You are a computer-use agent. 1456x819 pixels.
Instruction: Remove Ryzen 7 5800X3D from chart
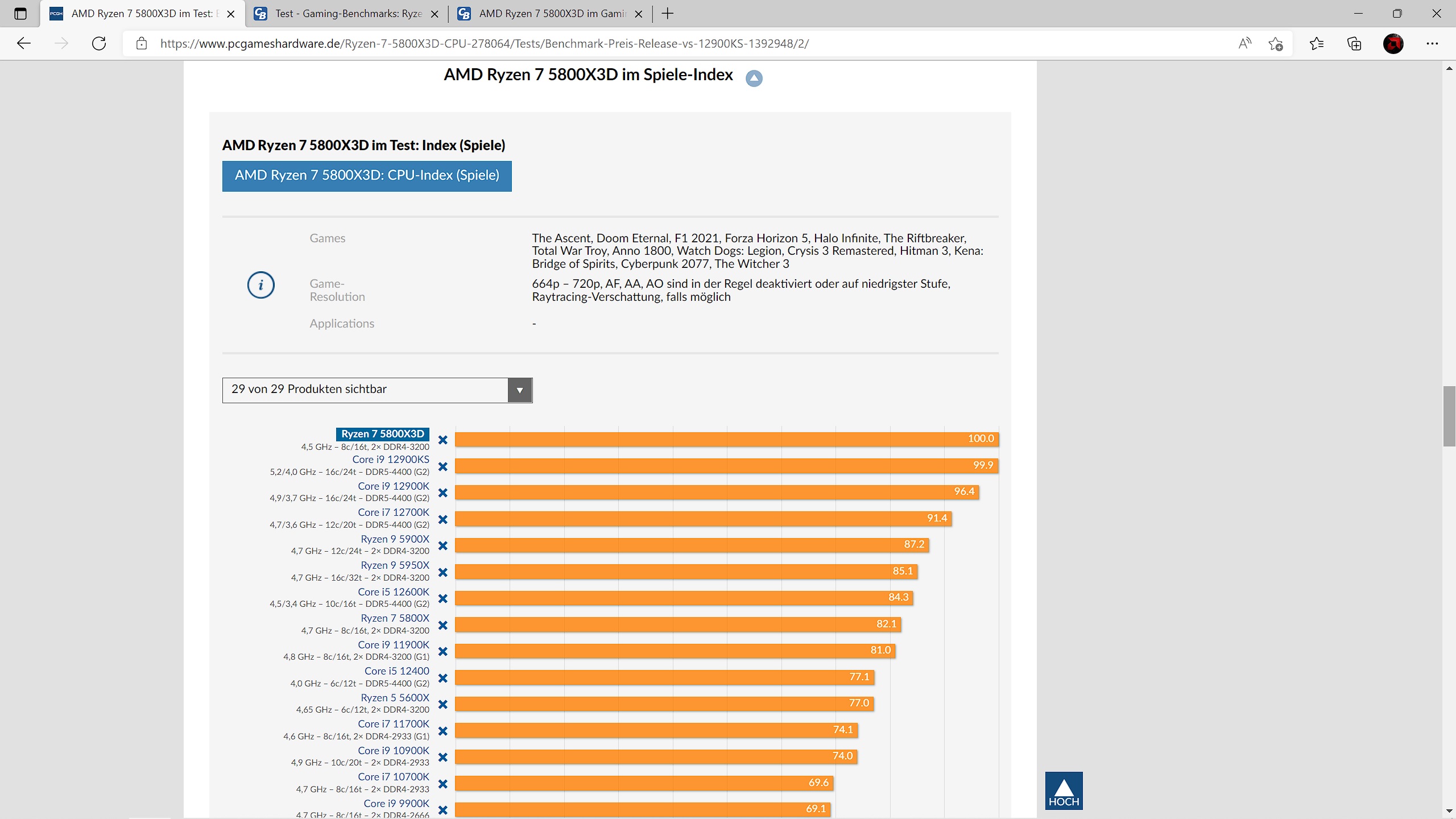[443, 440]
